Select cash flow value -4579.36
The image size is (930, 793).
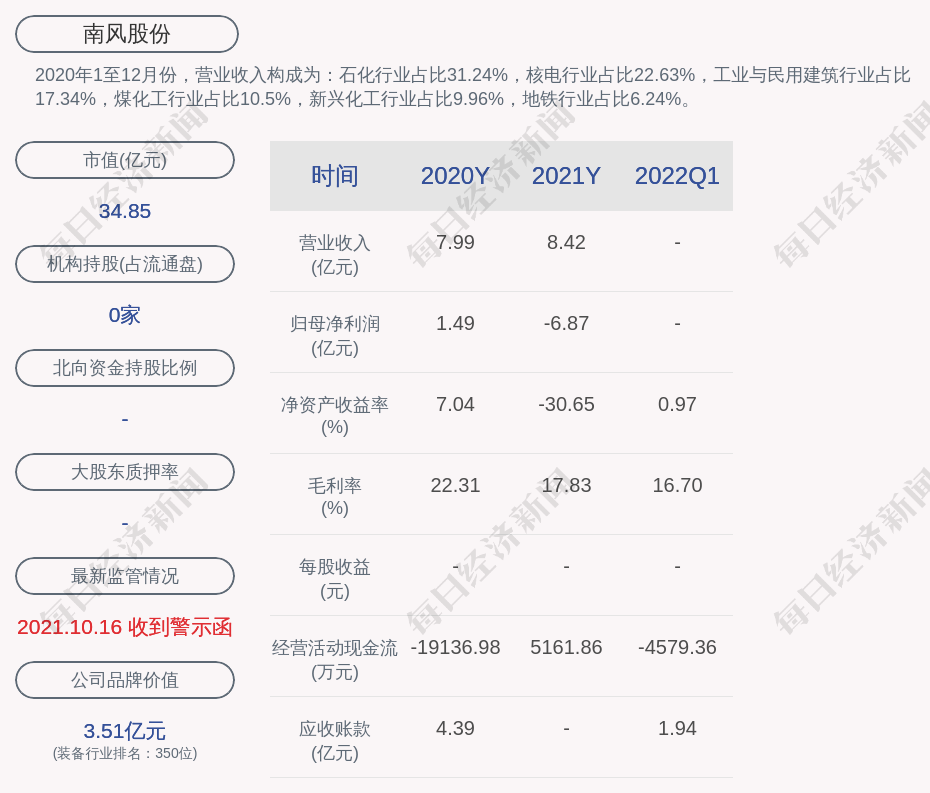pos(677,647)
